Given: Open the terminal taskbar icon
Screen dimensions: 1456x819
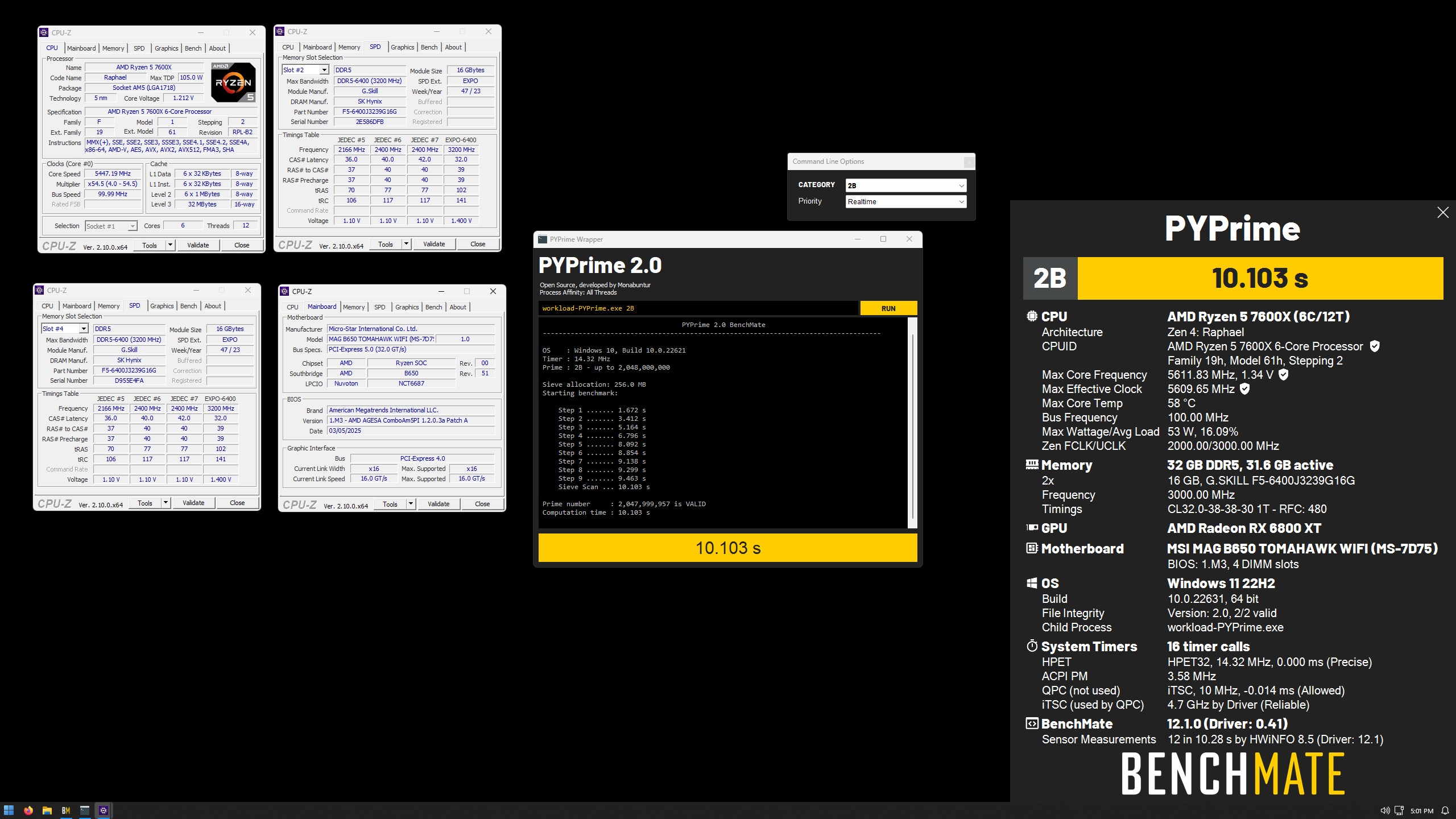Looking at the screenshot, I should [x=85, y=810].
